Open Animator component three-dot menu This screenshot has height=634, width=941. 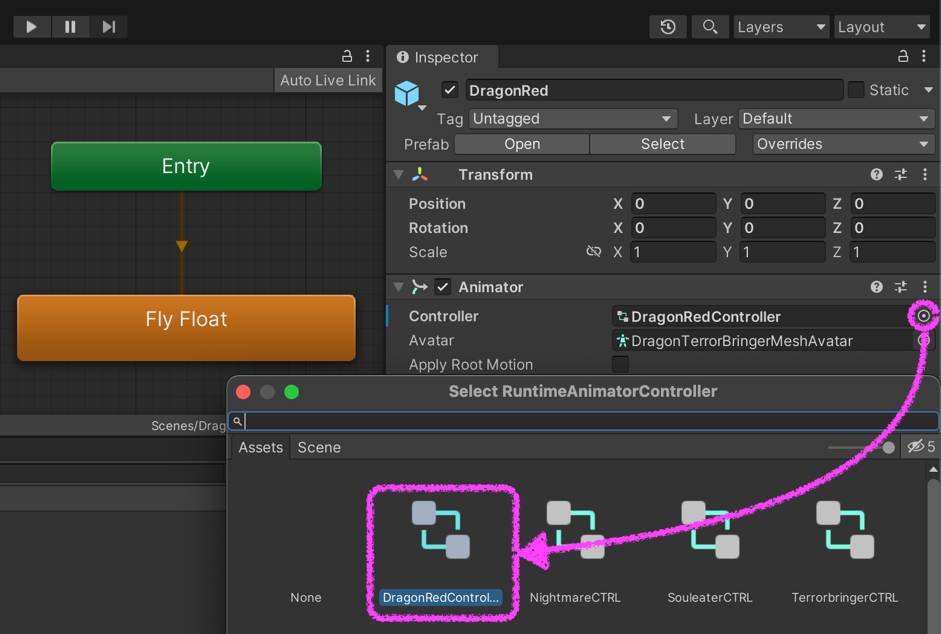point(925,287)
